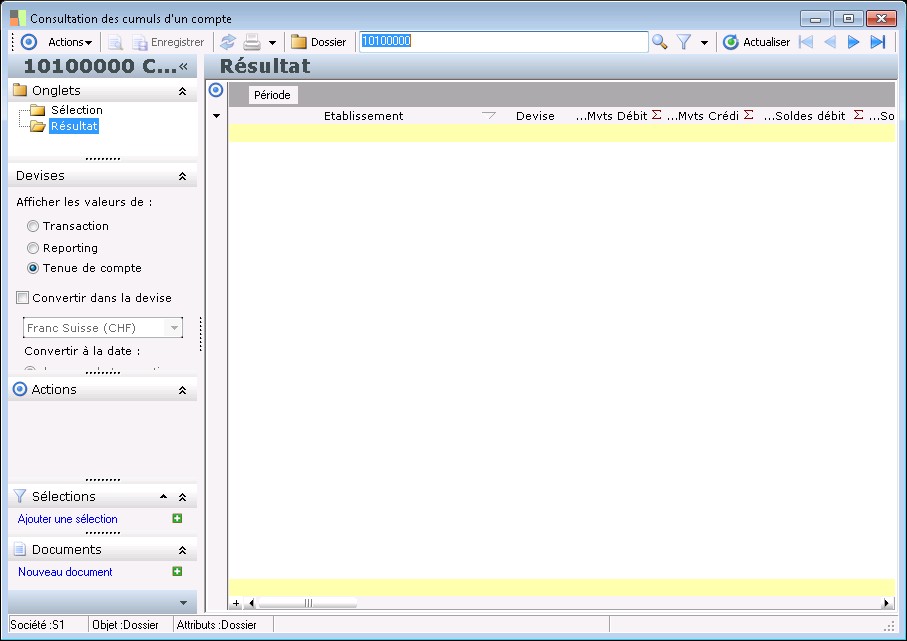This screenshot has height=641, width=907.
Task: Click the Résultat grid circle icon
Action: pos(216,90)
